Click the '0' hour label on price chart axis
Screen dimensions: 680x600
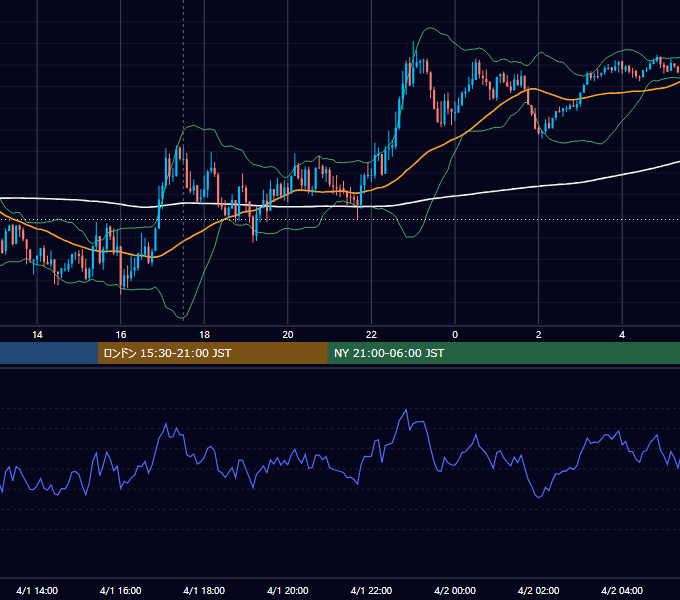pyautogui.click(x=455, y=335)
